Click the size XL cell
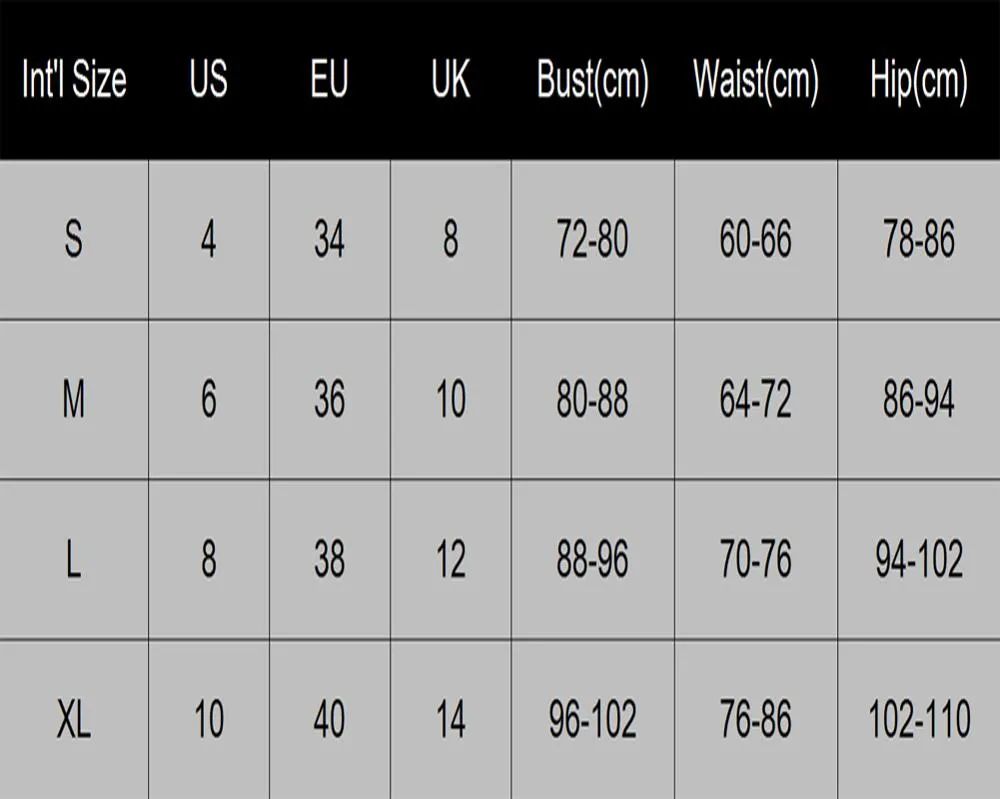Viewport: 1000px width, 799px height. click(x=74, y=720)
